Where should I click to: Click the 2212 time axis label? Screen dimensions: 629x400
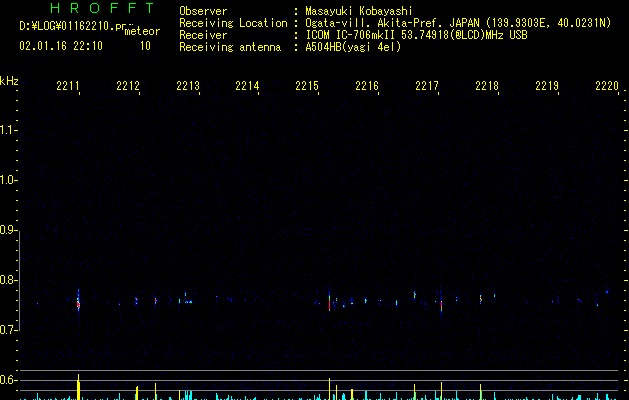coord(128,86)
